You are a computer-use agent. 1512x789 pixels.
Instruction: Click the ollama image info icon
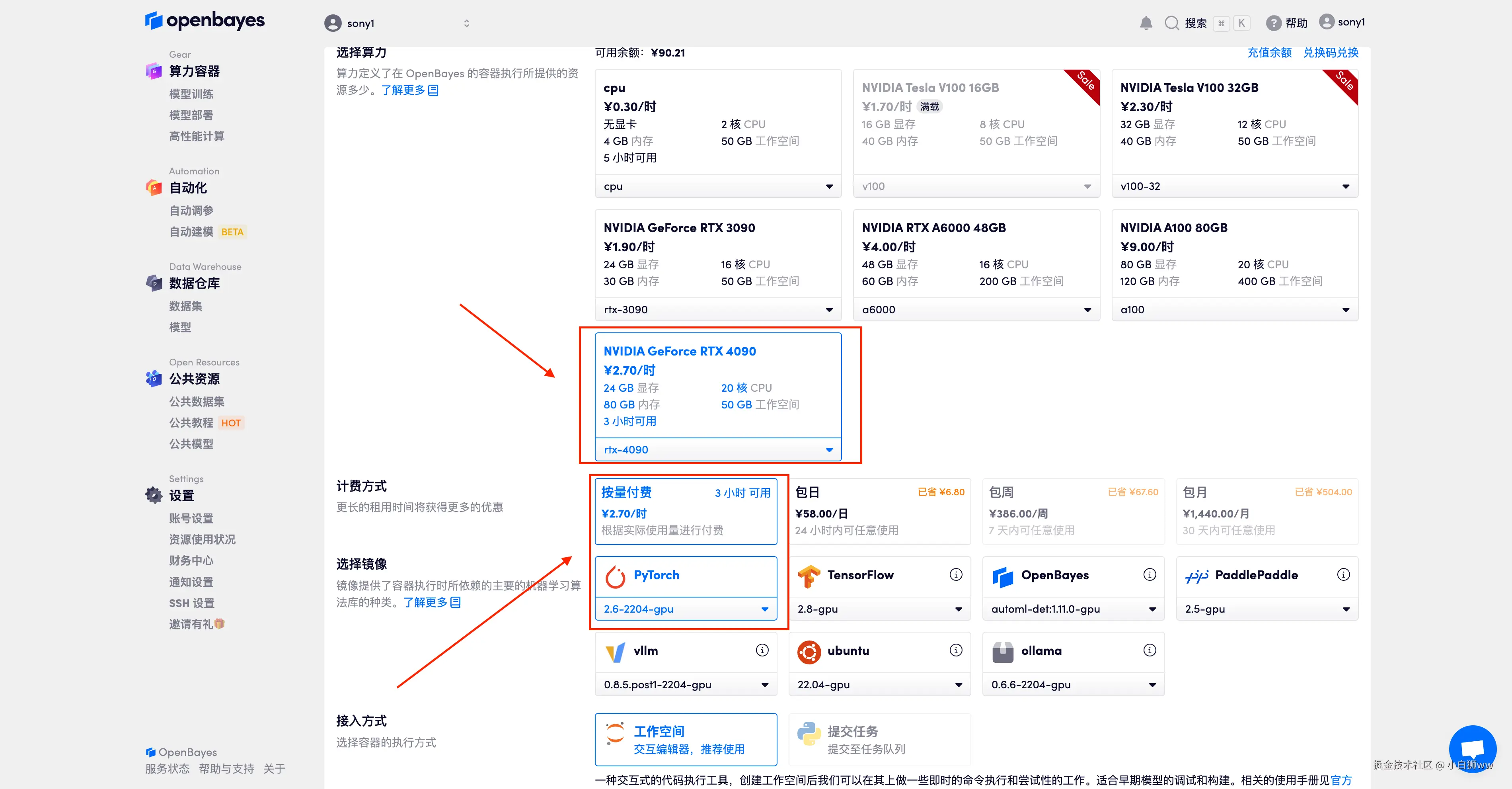(1149, 650)
